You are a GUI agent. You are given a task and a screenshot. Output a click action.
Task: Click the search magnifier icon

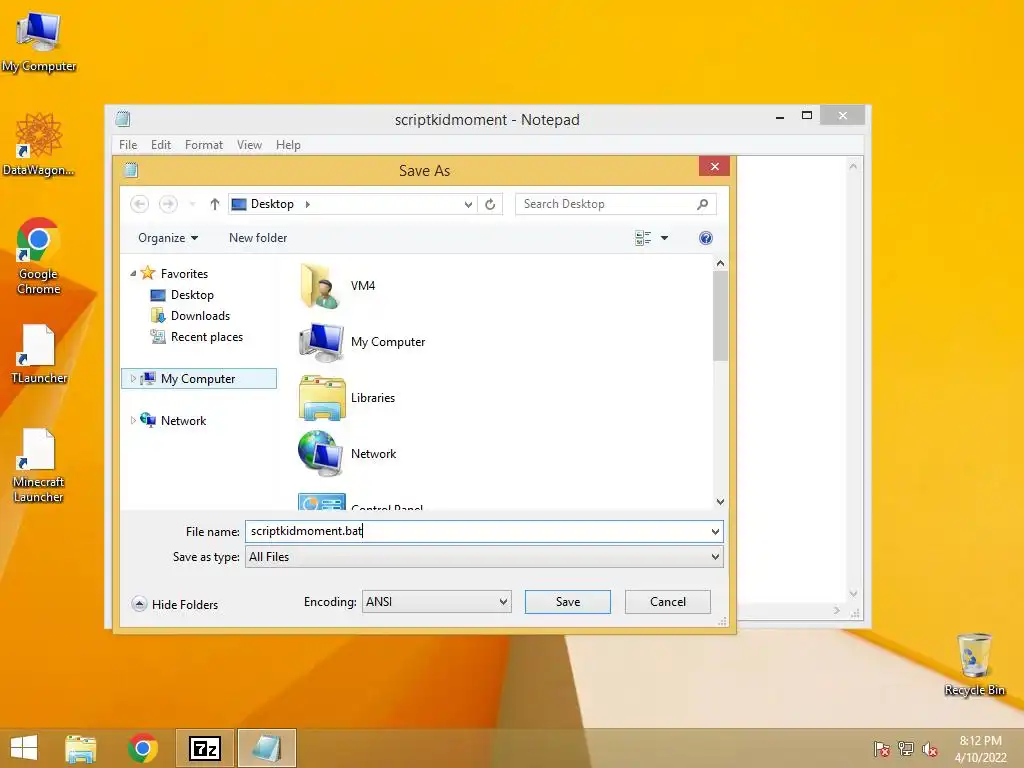coord(702,204)
